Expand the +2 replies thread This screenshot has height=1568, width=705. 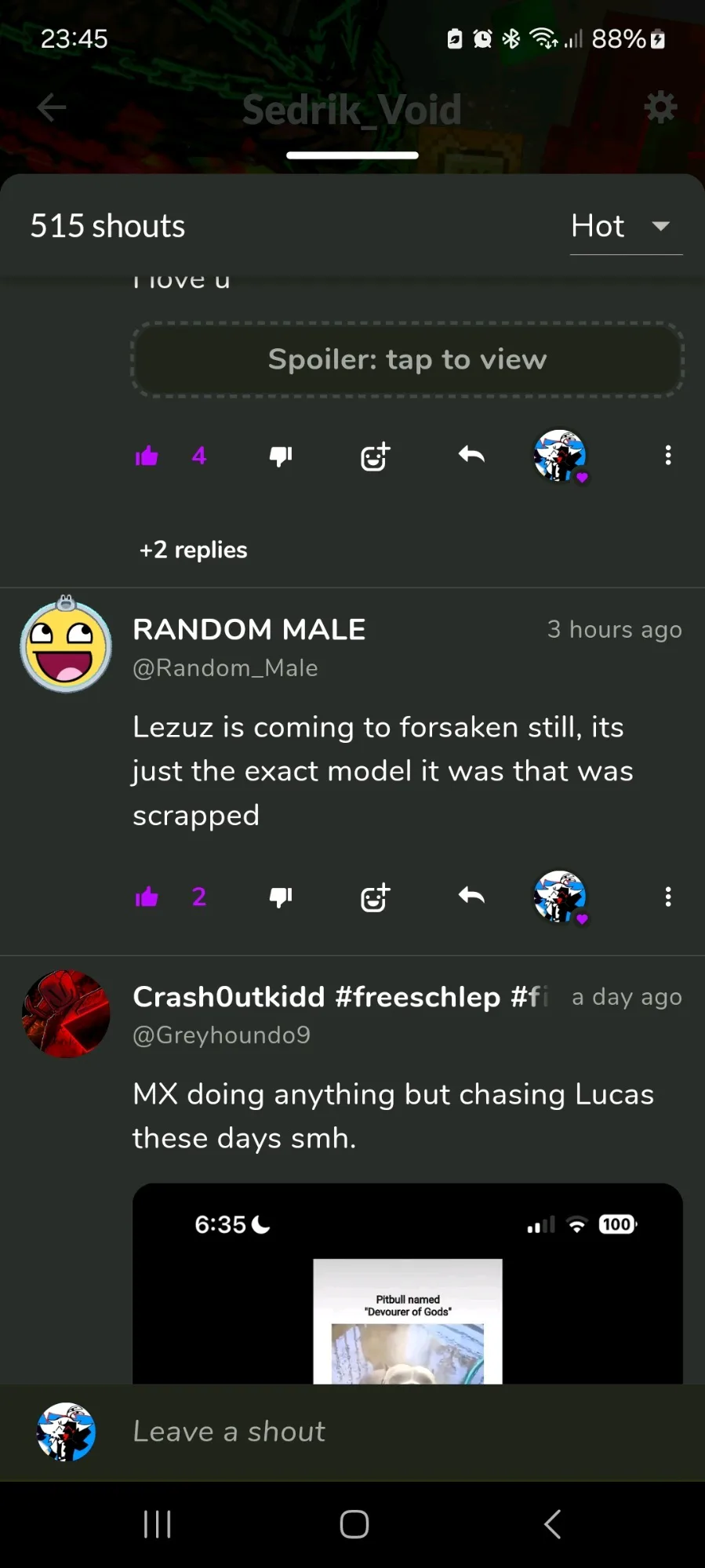click(x=193, y=550)
